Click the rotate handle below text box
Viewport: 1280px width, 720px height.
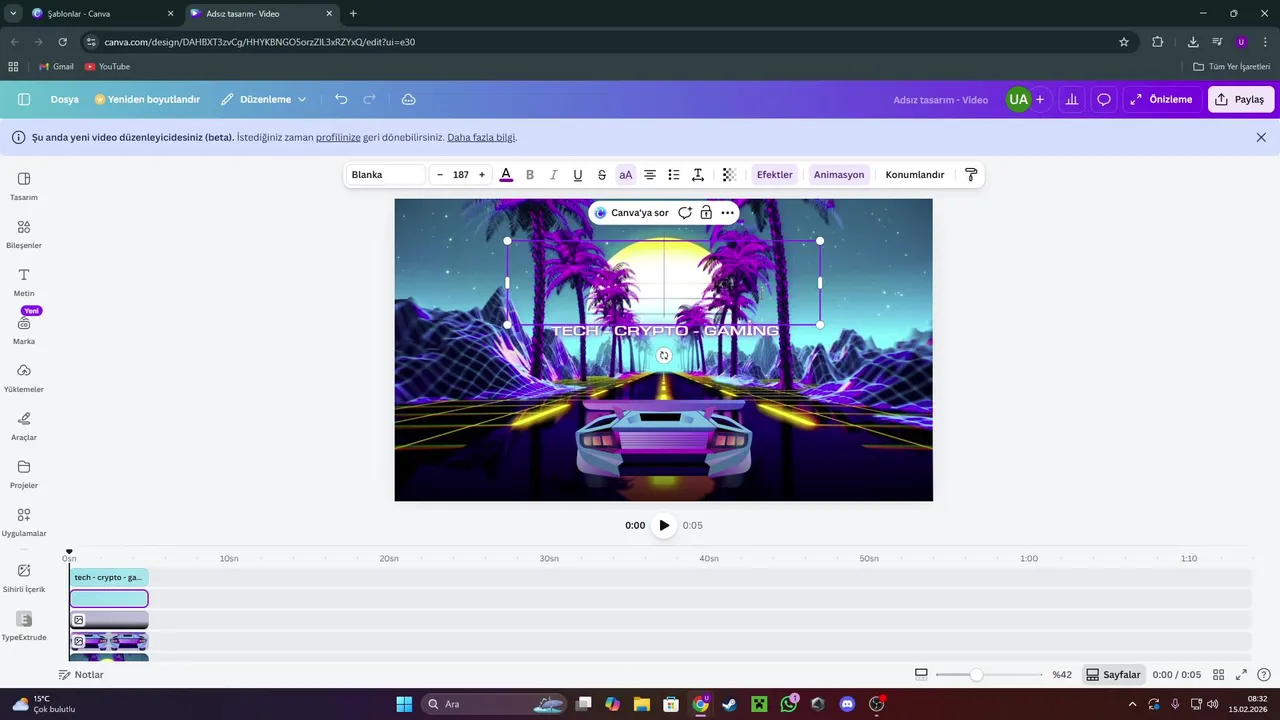point(664,355)
